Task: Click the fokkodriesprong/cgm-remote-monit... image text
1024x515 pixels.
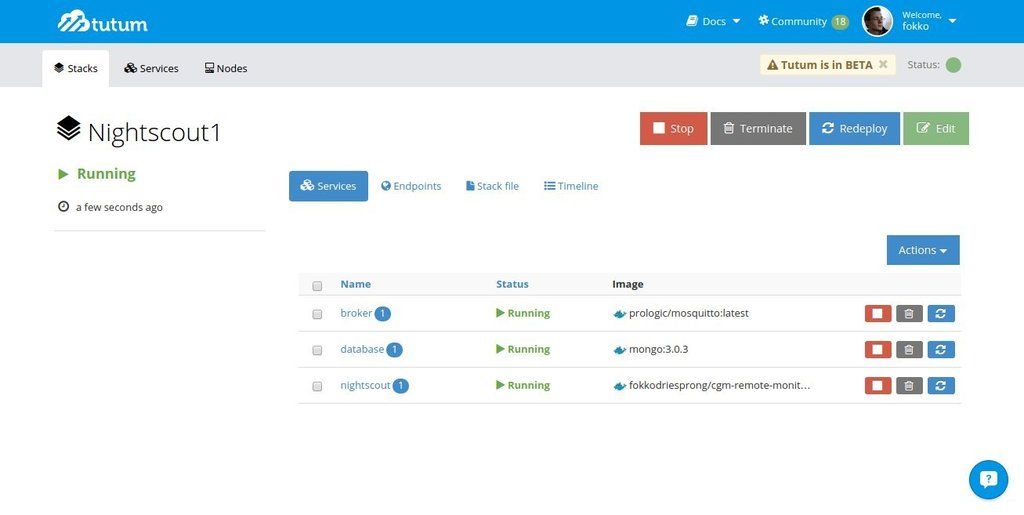Action: point(720,385)
